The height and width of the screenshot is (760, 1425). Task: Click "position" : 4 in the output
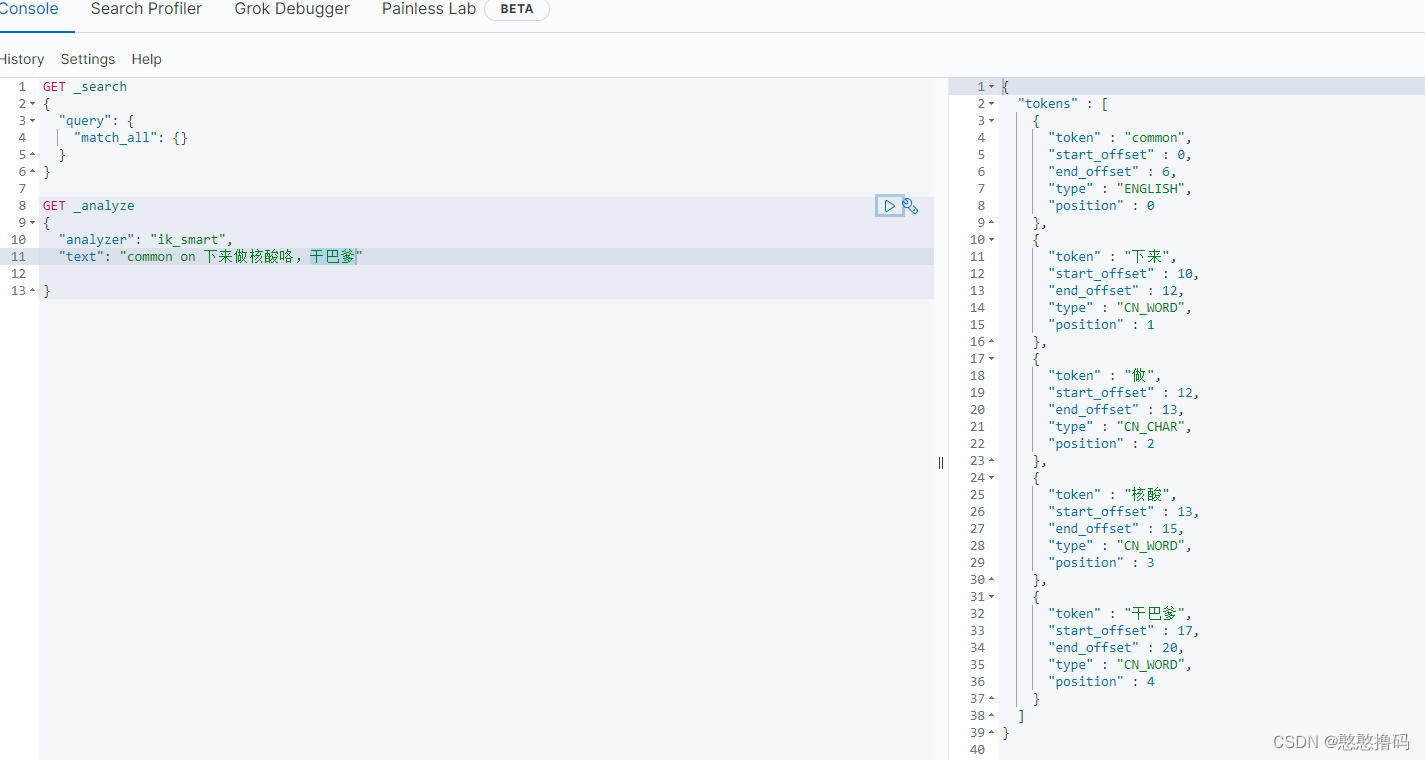tap(1101, 682)
